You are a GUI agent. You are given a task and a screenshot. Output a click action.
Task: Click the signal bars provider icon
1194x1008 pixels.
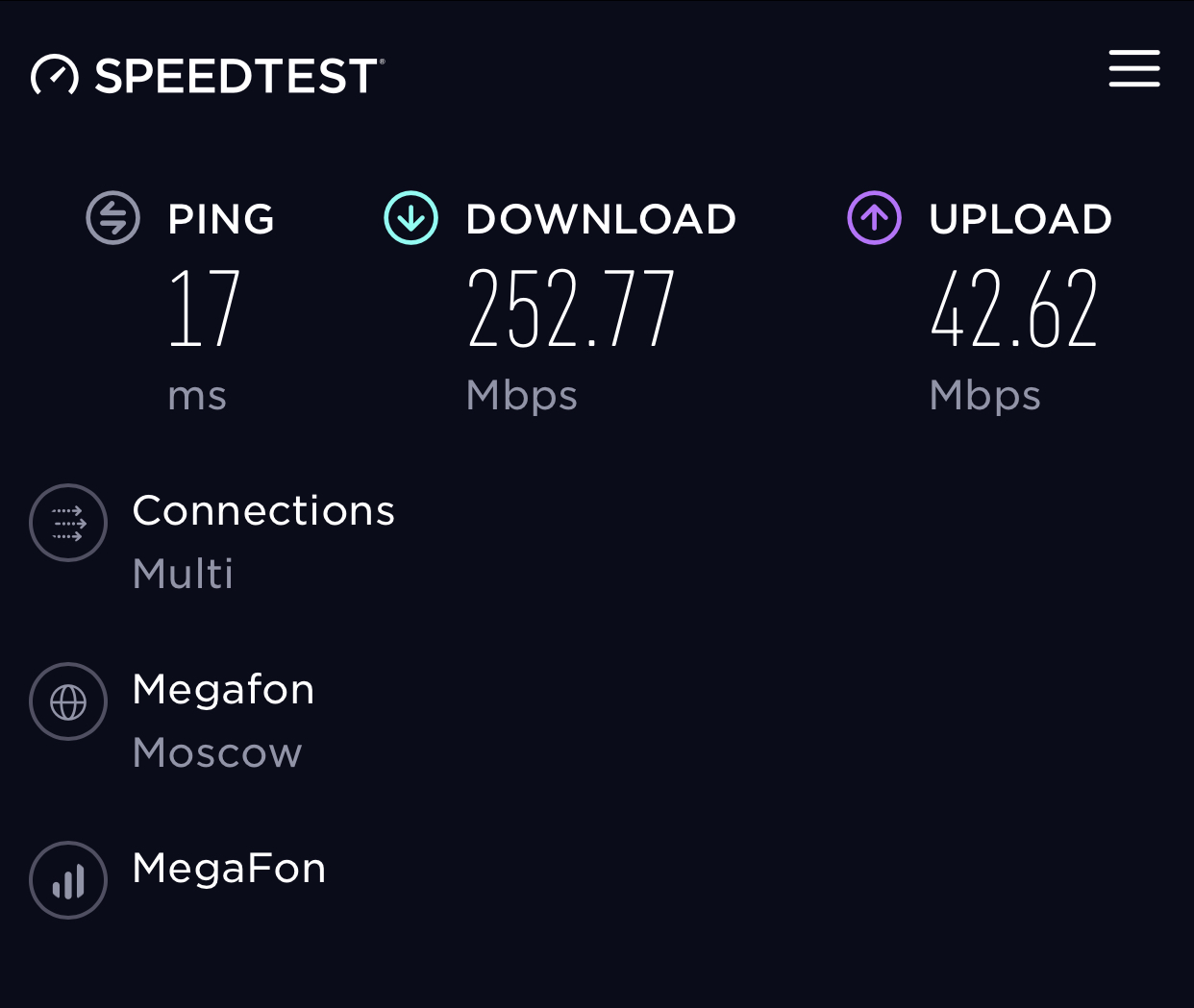[68, 880]
